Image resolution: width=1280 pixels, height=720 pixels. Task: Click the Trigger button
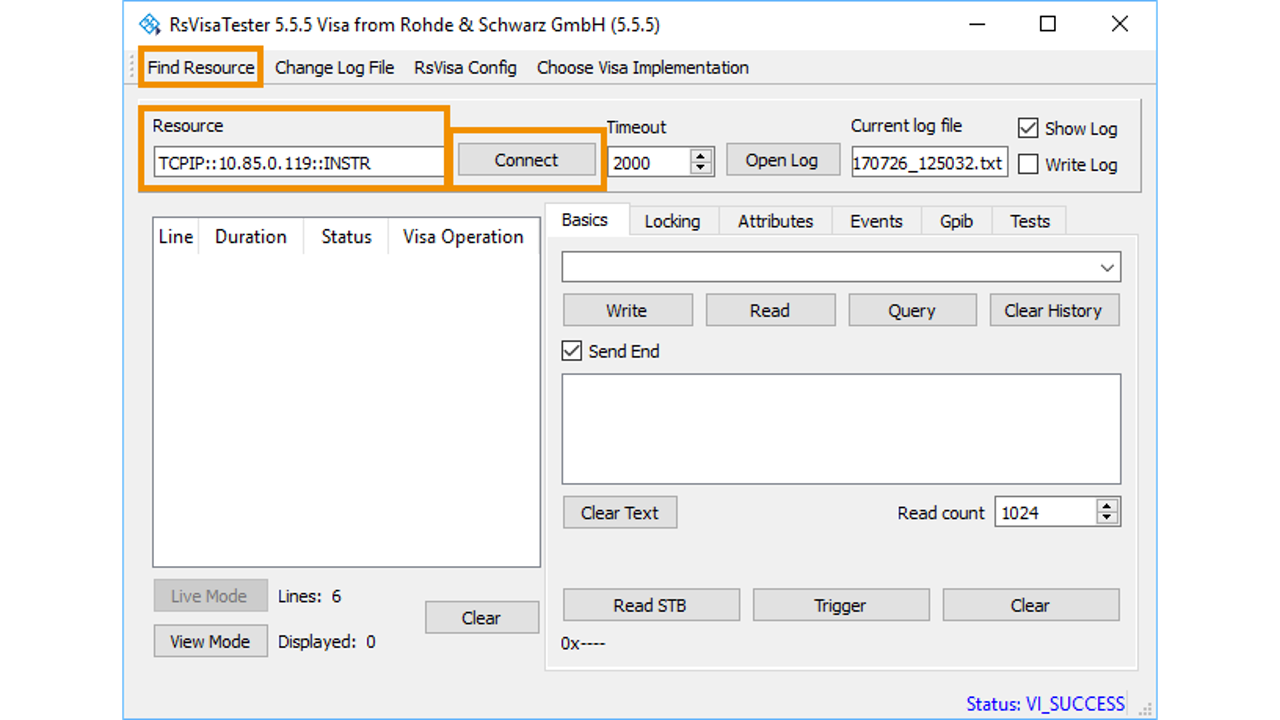841,605
